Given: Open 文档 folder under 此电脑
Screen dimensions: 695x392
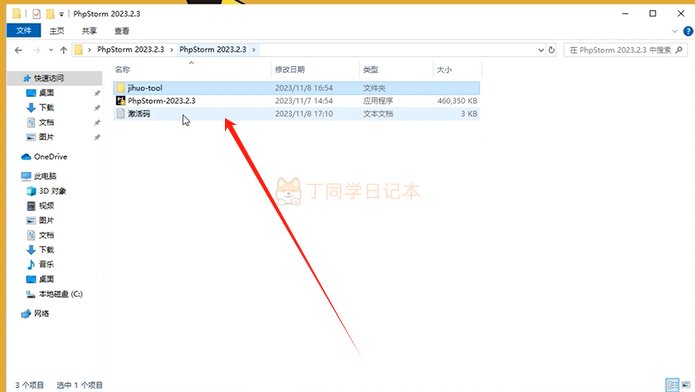Looking at the screenshot, I should pyautogui.click(x=46, y=235).
